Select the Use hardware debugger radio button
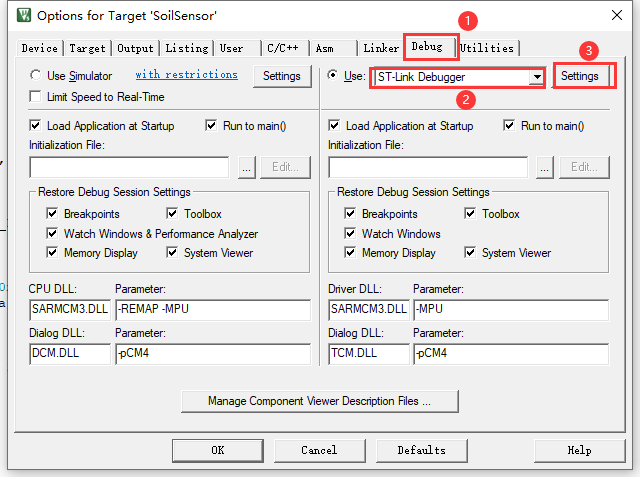 click(334, 76)
